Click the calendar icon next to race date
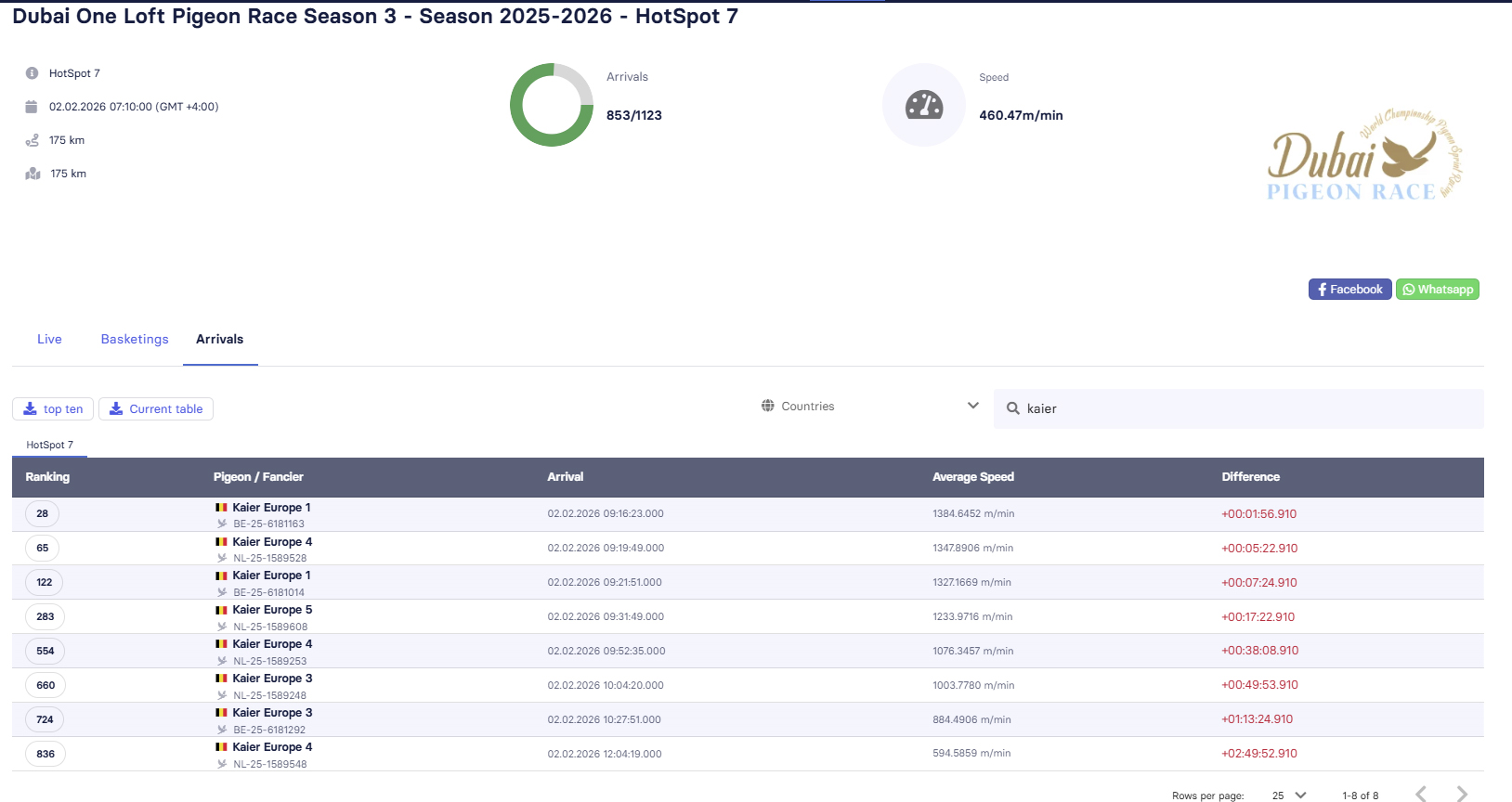 pos(32,107)
